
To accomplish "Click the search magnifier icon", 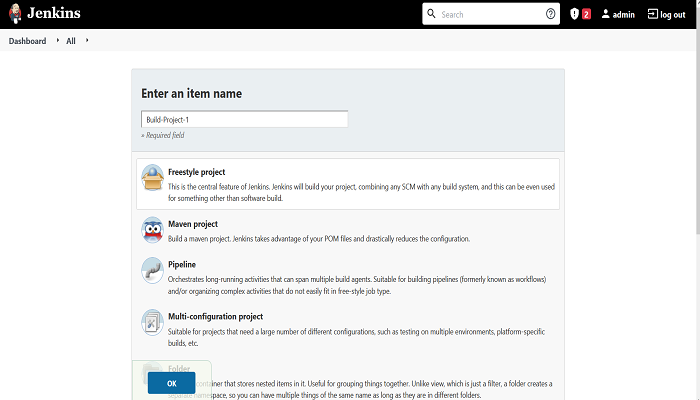I will coord(431,13).
